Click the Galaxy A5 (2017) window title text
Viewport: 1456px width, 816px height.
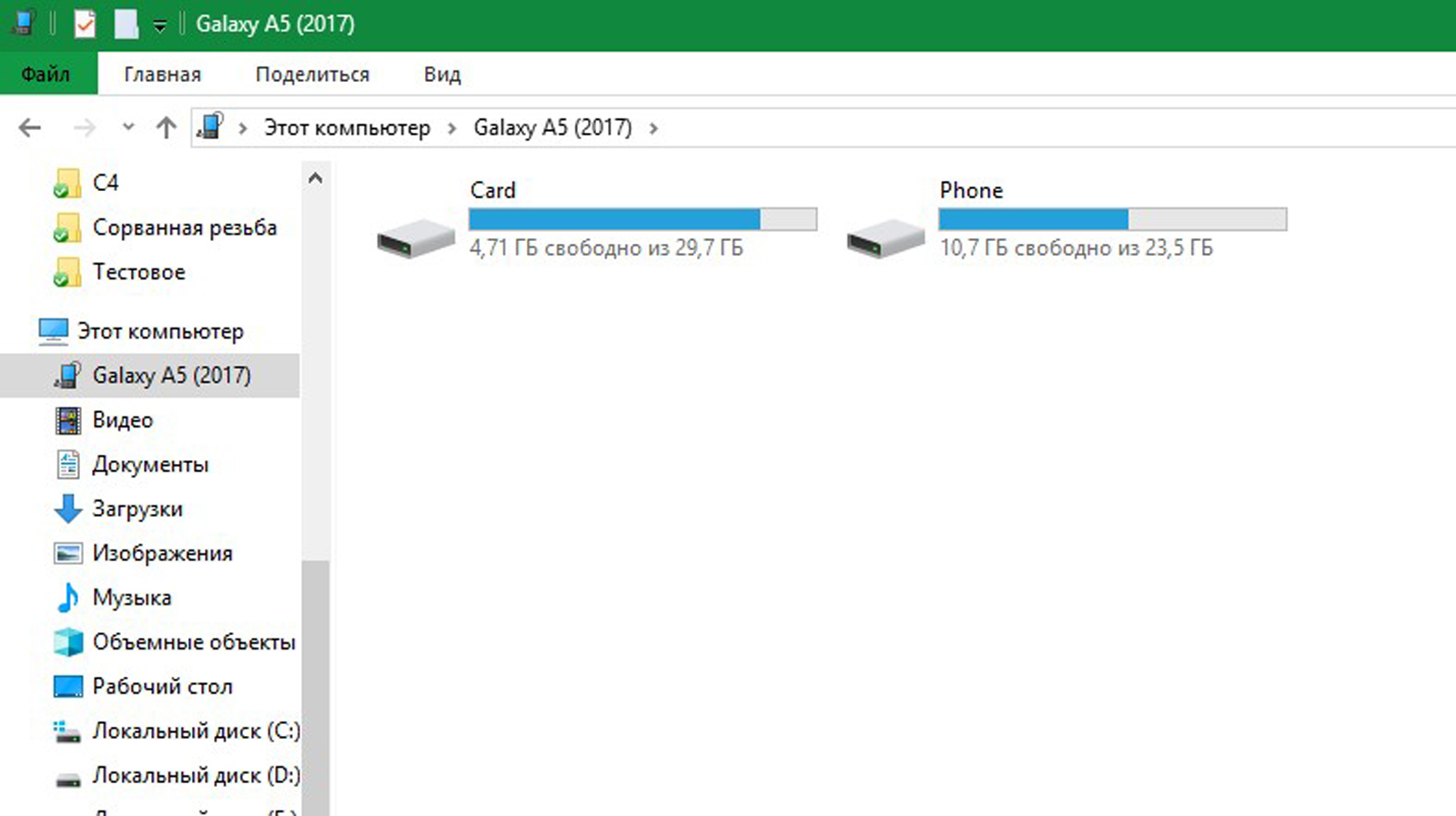276,24
